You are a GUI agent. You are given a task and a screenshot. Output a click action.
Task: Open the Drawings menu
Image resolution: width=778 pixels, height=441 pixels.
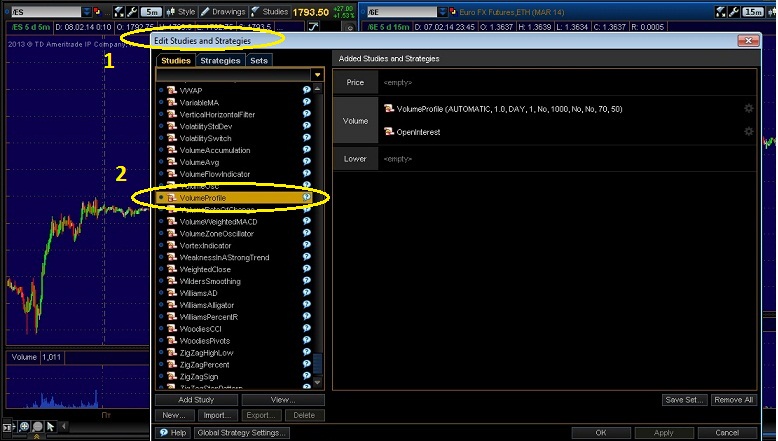coord(223,11)
